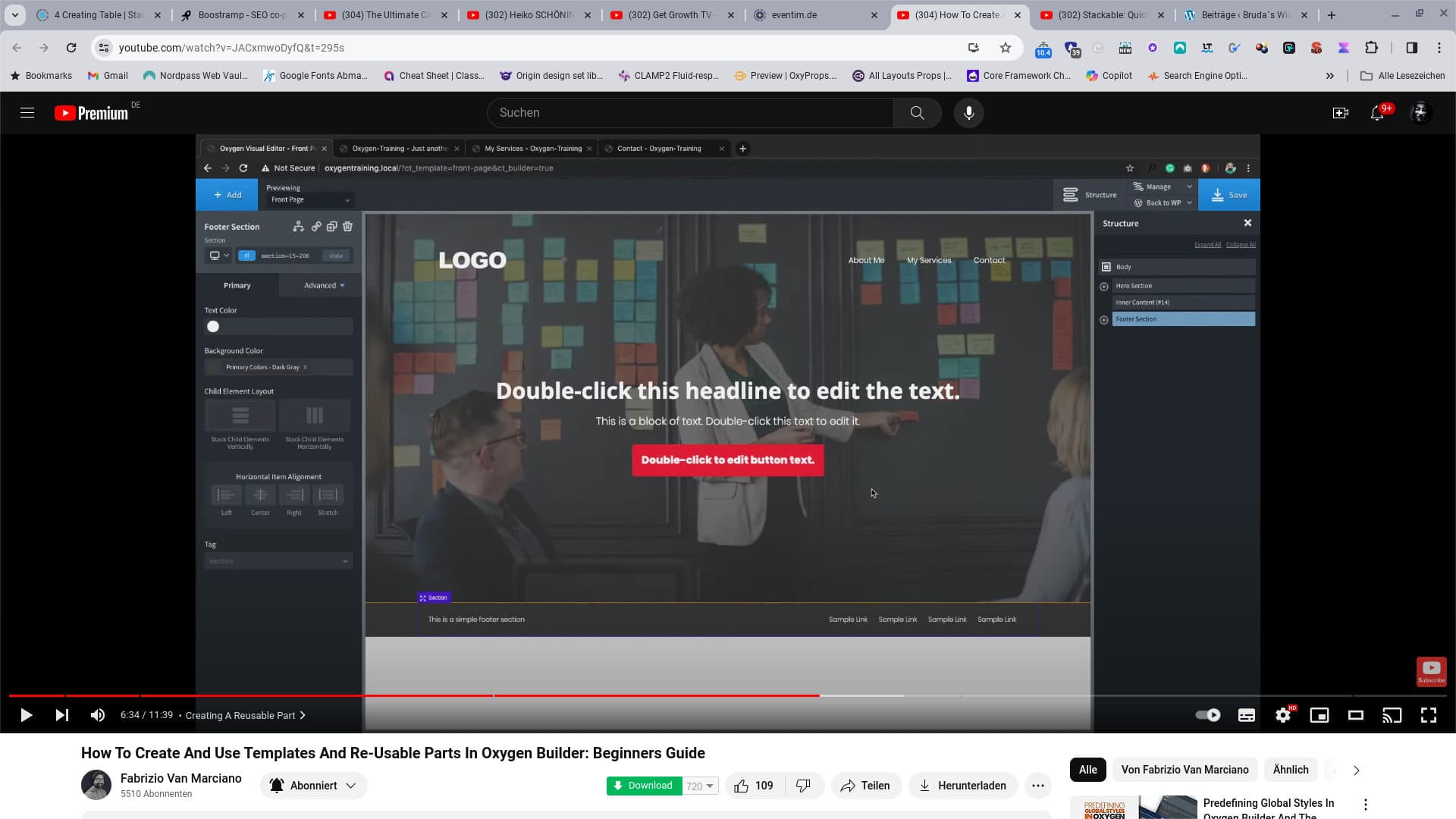Image resolution: width=1456 pixels, height=819 pixels.
Task: Activate miniplayer mode
Action: tap(1319, 715)
